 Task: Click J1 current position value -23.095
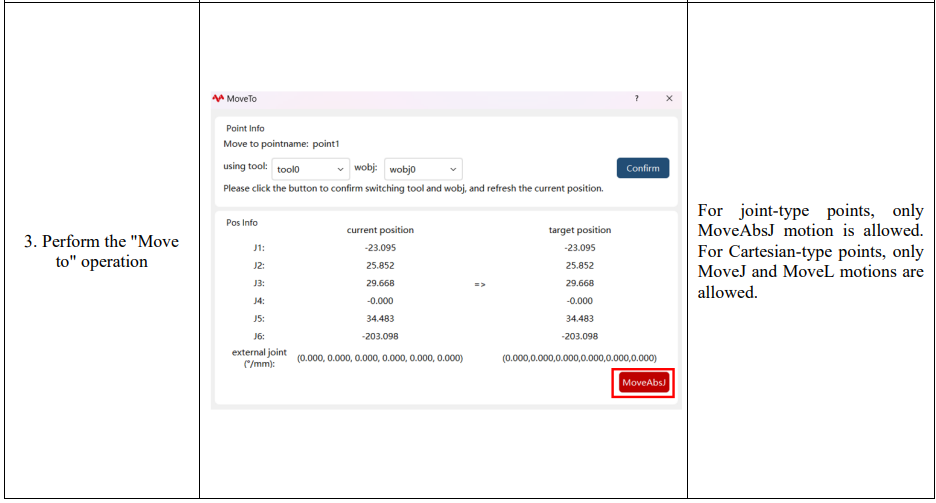380,248
